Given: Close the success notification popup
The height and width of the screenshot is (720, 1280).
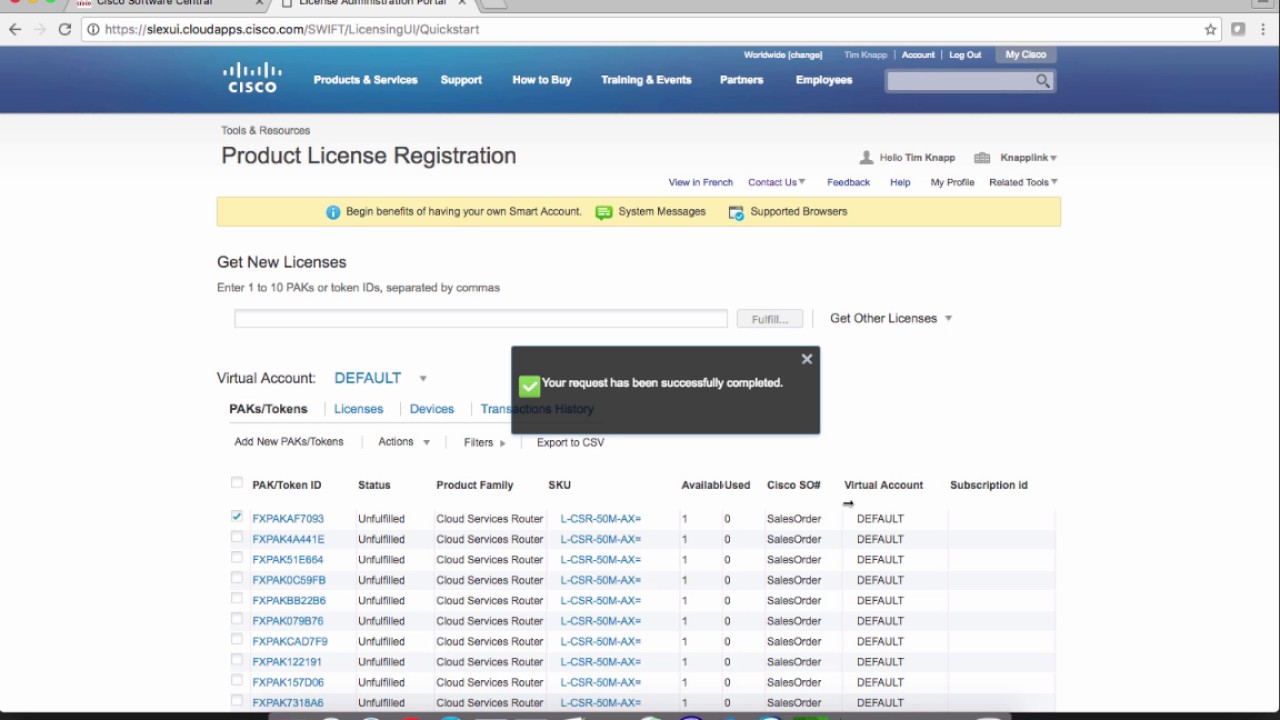Looking at the screenshot, I should click(x=807, y=359).
